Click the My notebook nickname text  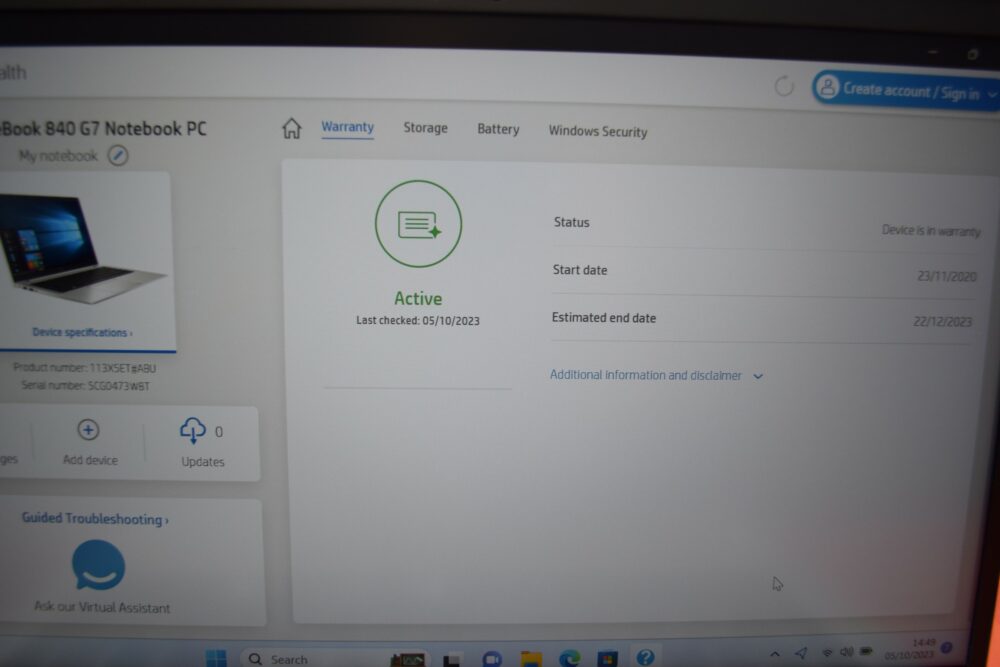(58, 156)
